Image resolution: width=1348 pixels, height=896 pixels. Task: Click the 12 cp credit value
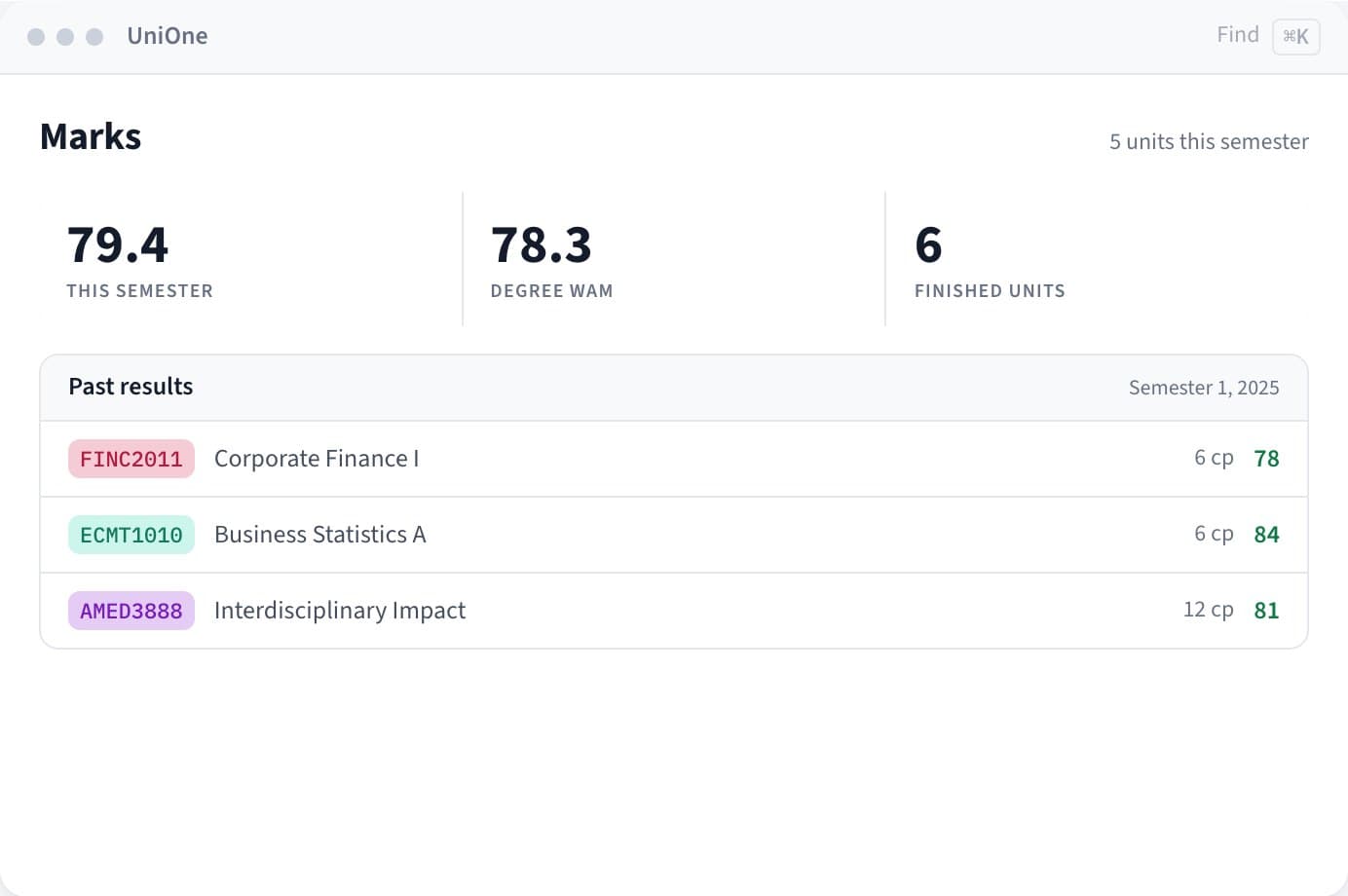click(1209, 610)
